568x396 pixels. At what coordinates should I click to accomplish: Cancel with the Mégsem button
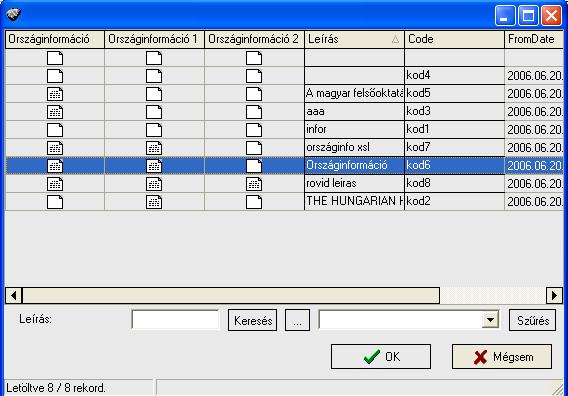502,357
